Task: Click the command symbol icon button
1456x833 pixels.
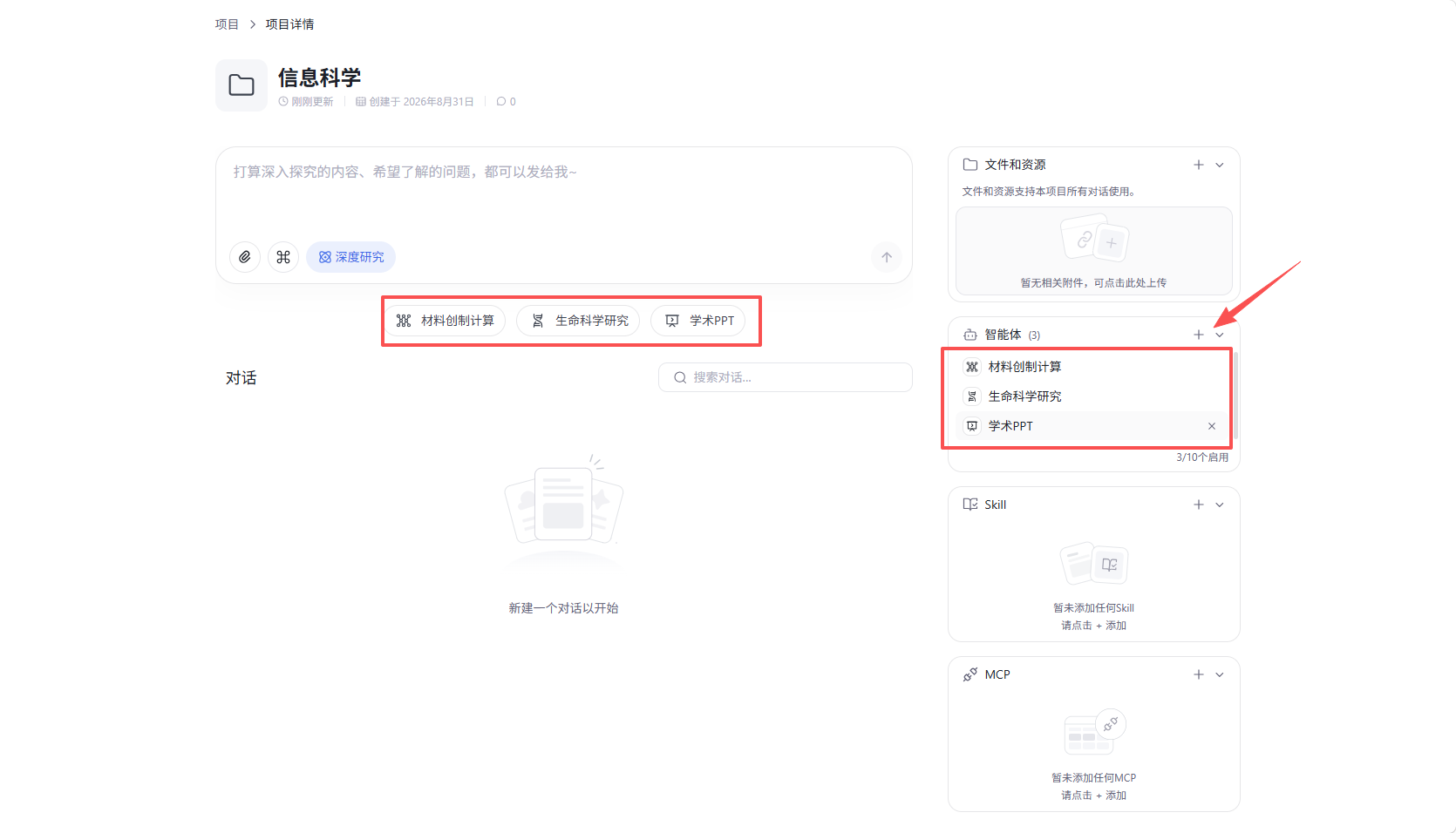Action: [x=283, y=257]
